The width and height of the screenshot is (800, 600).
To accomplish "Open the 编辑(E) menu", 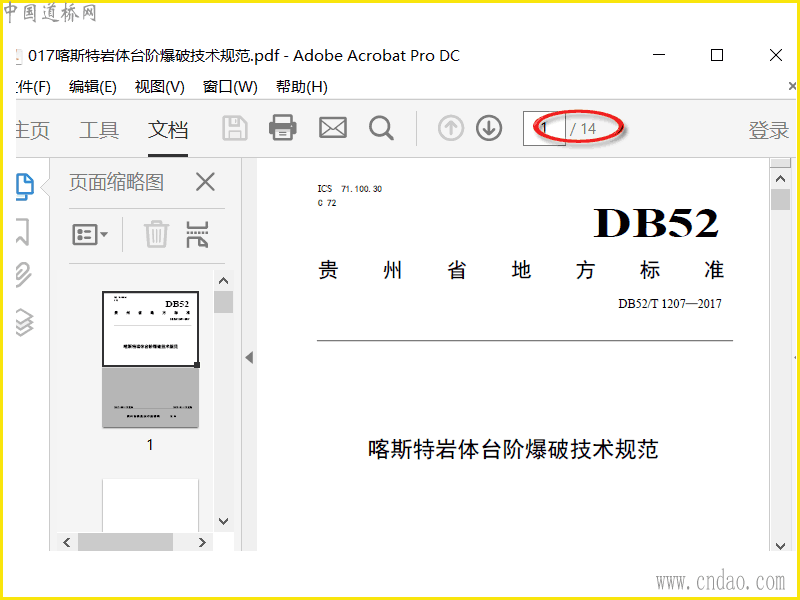I will 93,87.
